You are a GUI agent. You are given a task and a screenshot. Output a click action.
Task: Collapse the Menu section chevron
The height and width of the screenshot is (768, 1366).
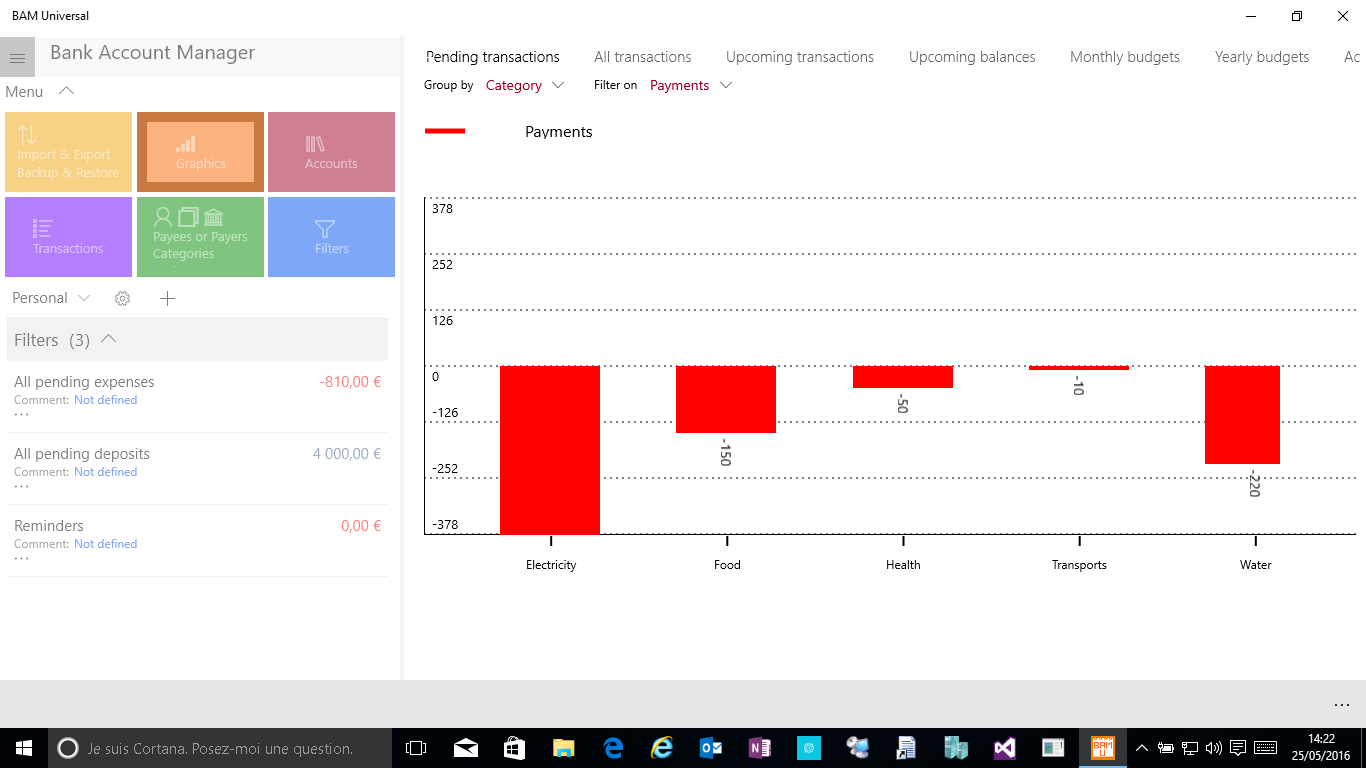pyautogui.click(x=67, y=91)
